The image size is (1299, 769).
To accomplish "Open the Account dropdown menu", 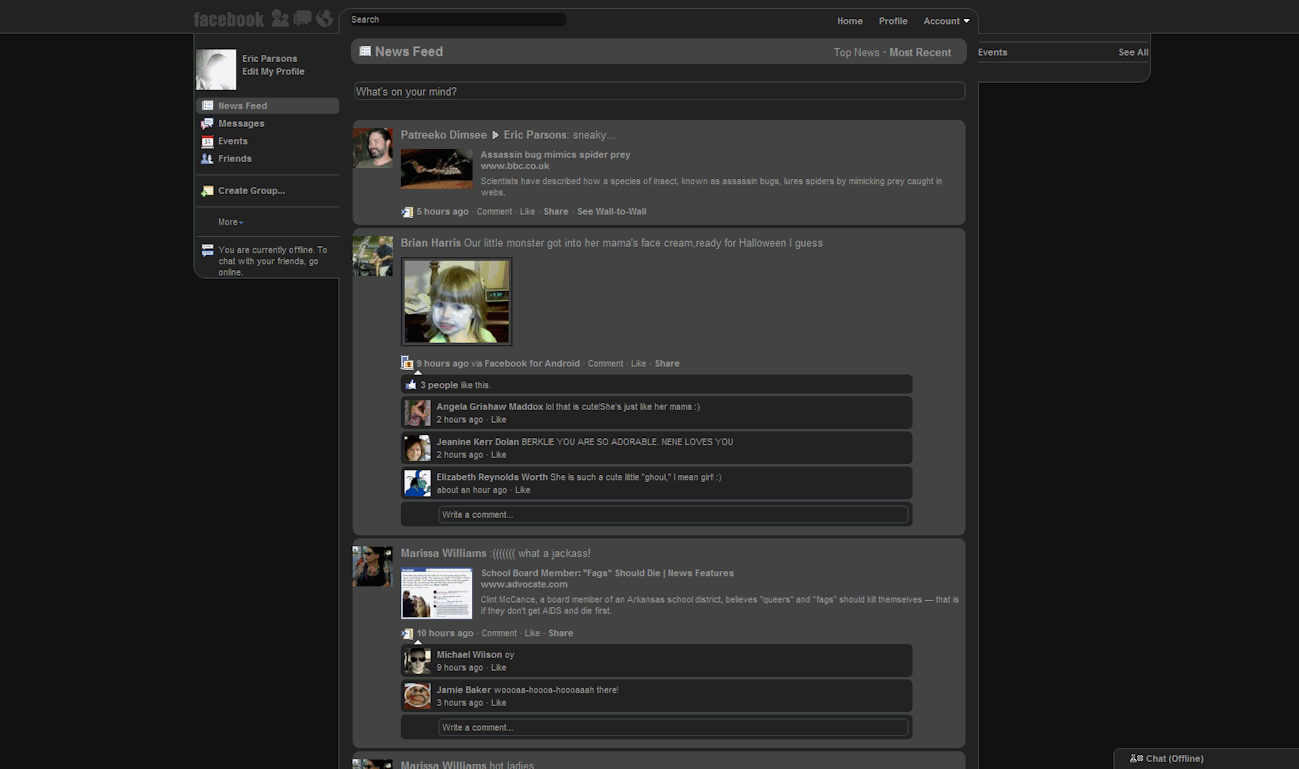I will pyautogui.click(x=944, y=20).
